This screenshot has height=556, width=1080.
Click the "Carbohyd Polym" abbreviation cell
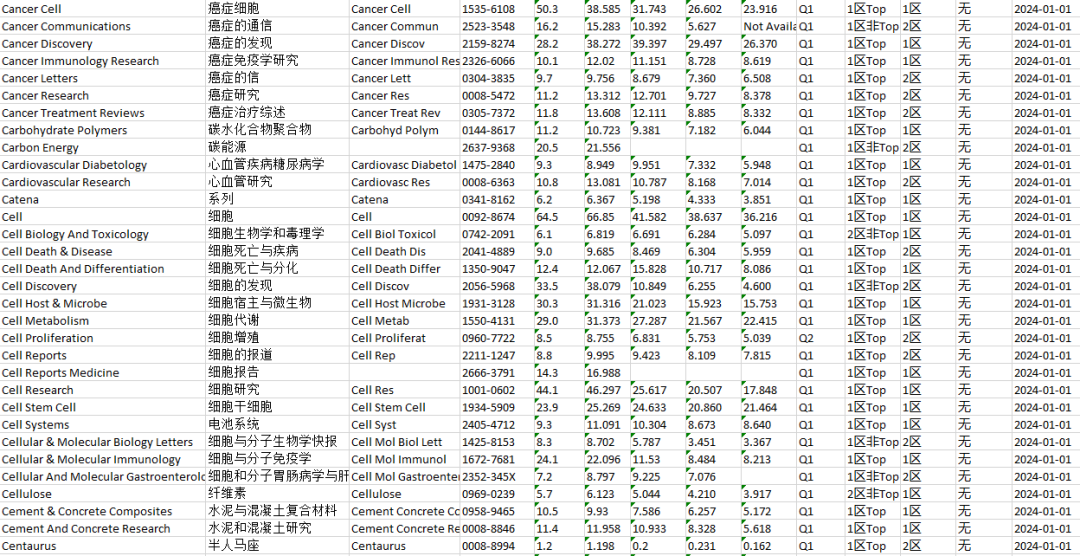395,130
